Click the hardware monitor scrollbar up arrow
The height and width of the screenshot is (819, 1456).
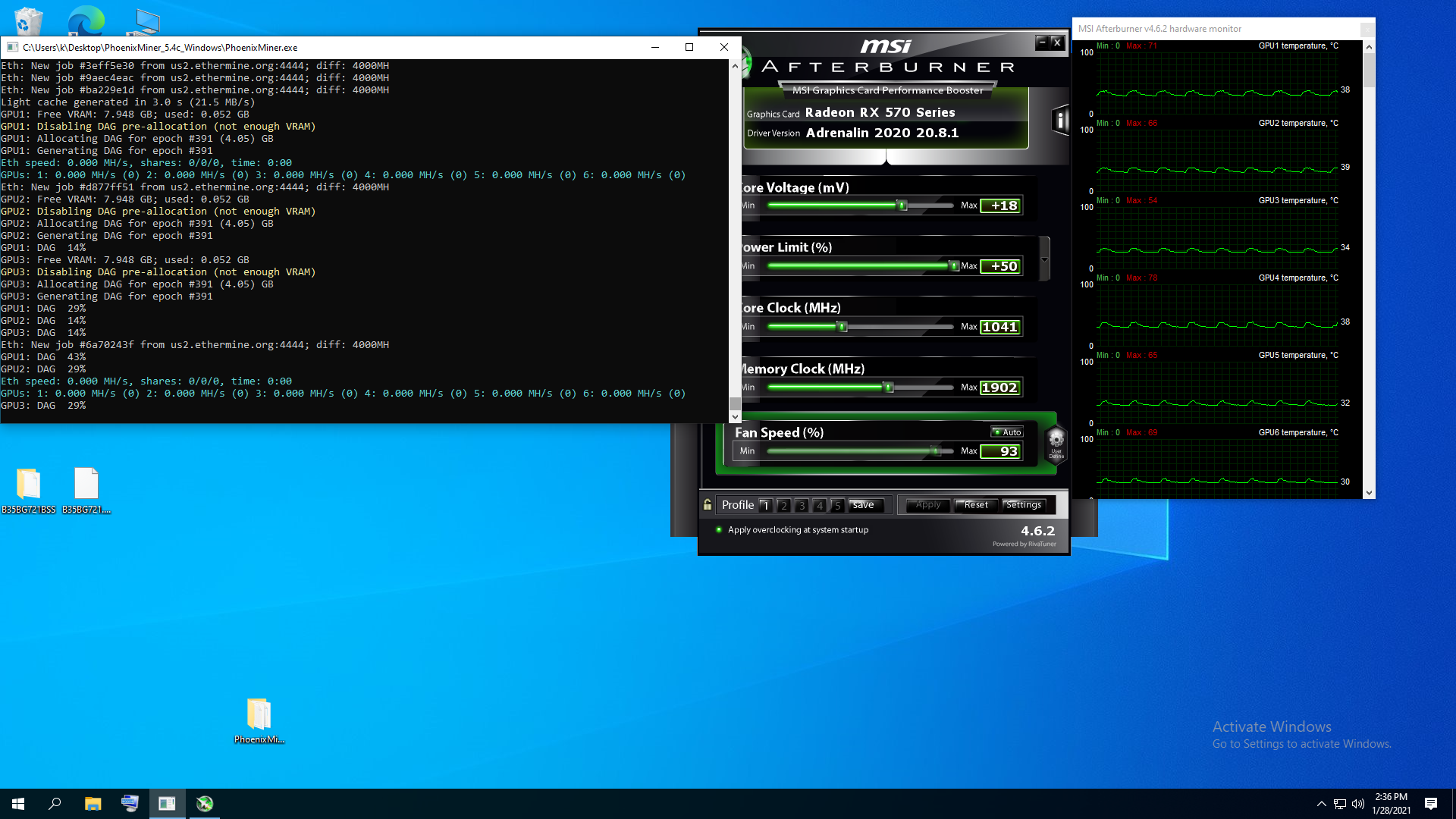(1369, 47)
